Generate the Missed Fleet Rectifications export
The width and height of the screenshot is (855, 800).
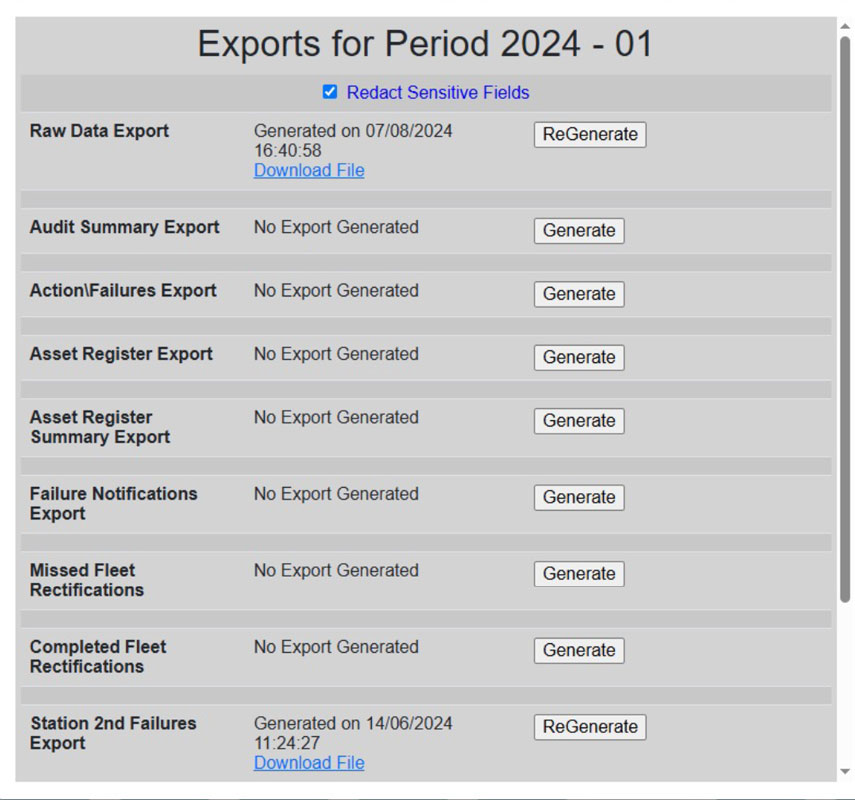(x=579, y=574)
